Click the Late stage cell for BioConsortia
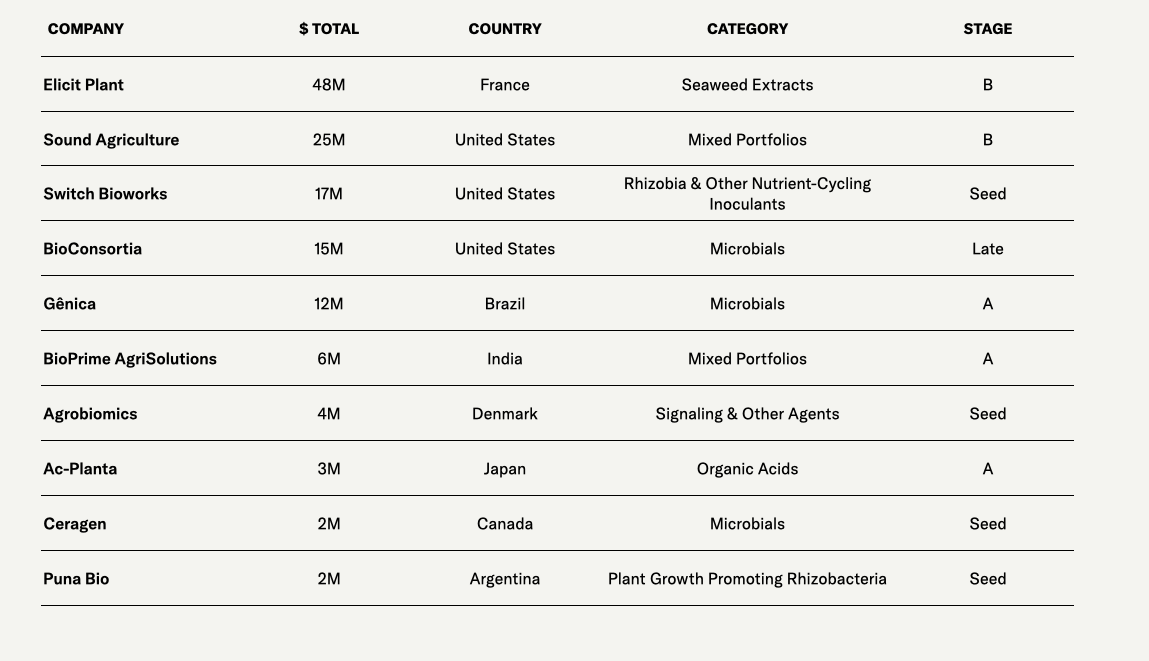Image resolution: width=1149 pixels, height=661 pixels. [987, 249]
